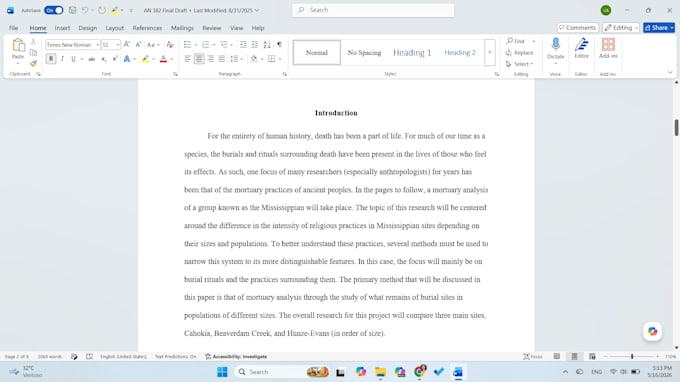Click the Save icon in title bar
The image size is (680, 382).
72,10
